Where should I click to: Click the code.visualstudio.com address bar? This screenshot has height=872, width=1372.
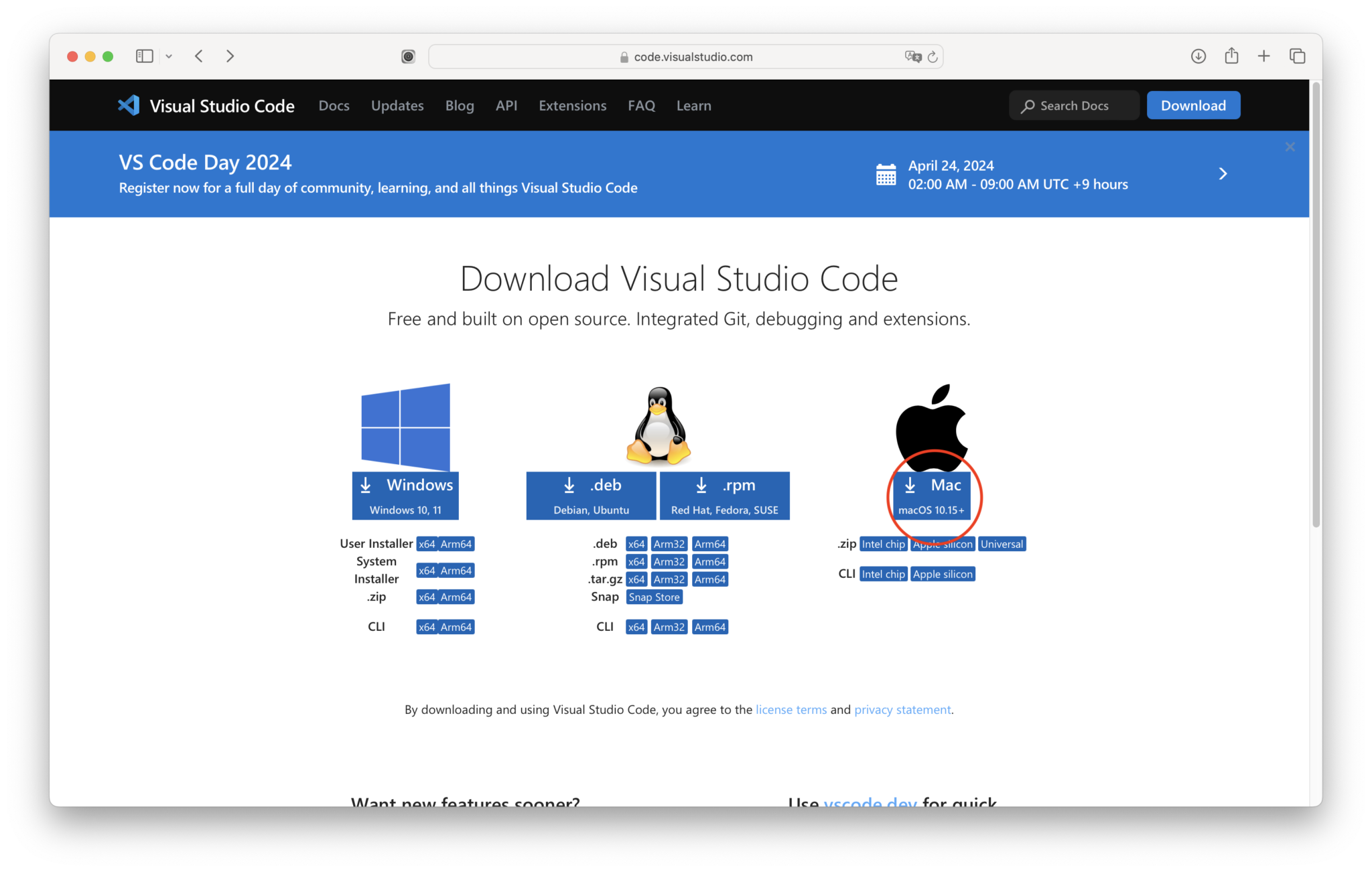click(x=693, y=56)
